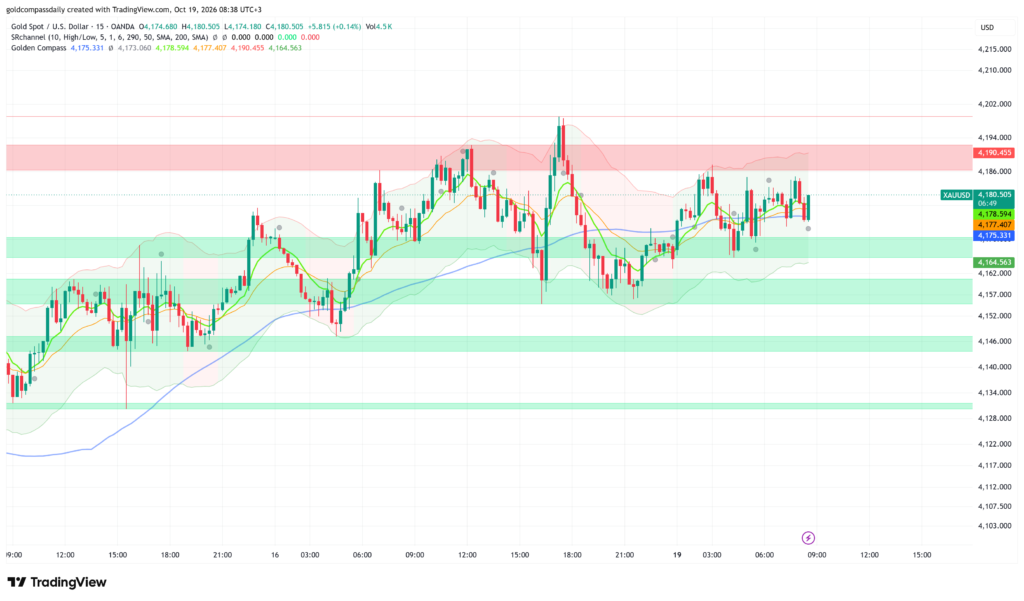Click the blue 4,175.331 axis label
Viewport: 1024px width, 601px height.
pos(994,235)
